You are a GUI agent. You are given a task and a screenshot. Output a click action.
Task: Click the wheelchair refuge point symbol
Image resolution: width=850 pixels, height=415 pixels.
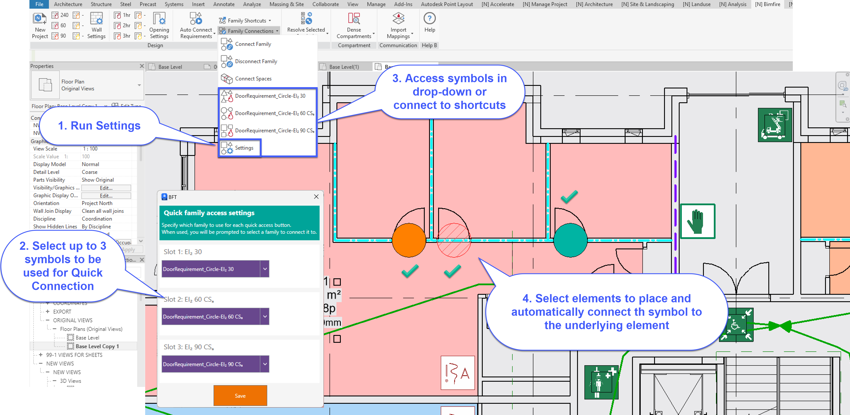coord(736,325)
